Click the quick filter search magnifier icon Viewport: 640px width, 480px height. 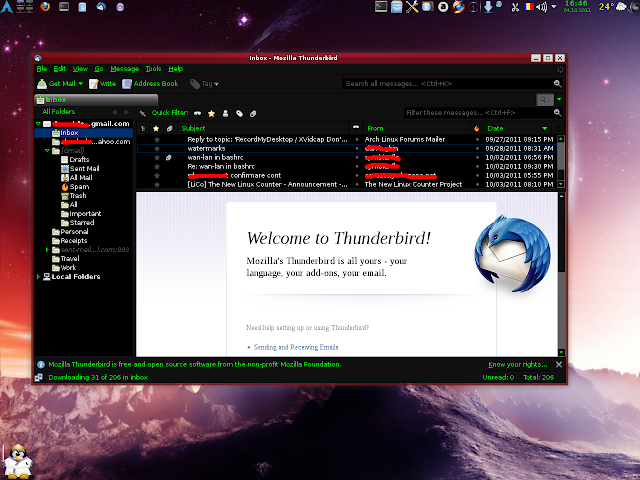tap(558, 113)
